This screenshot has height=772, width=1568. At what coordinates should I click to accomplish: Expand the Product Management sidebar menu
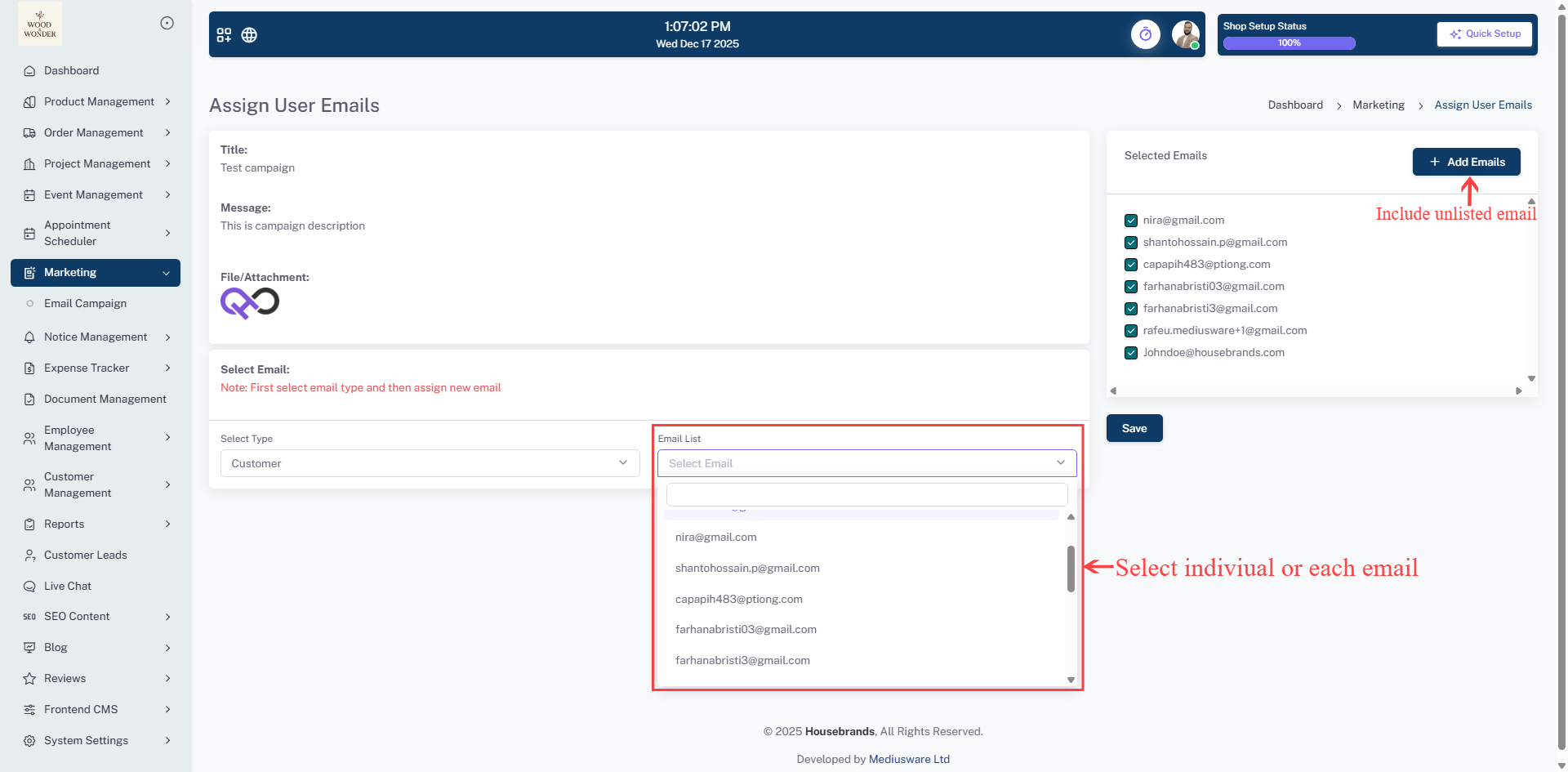point(98,101)
